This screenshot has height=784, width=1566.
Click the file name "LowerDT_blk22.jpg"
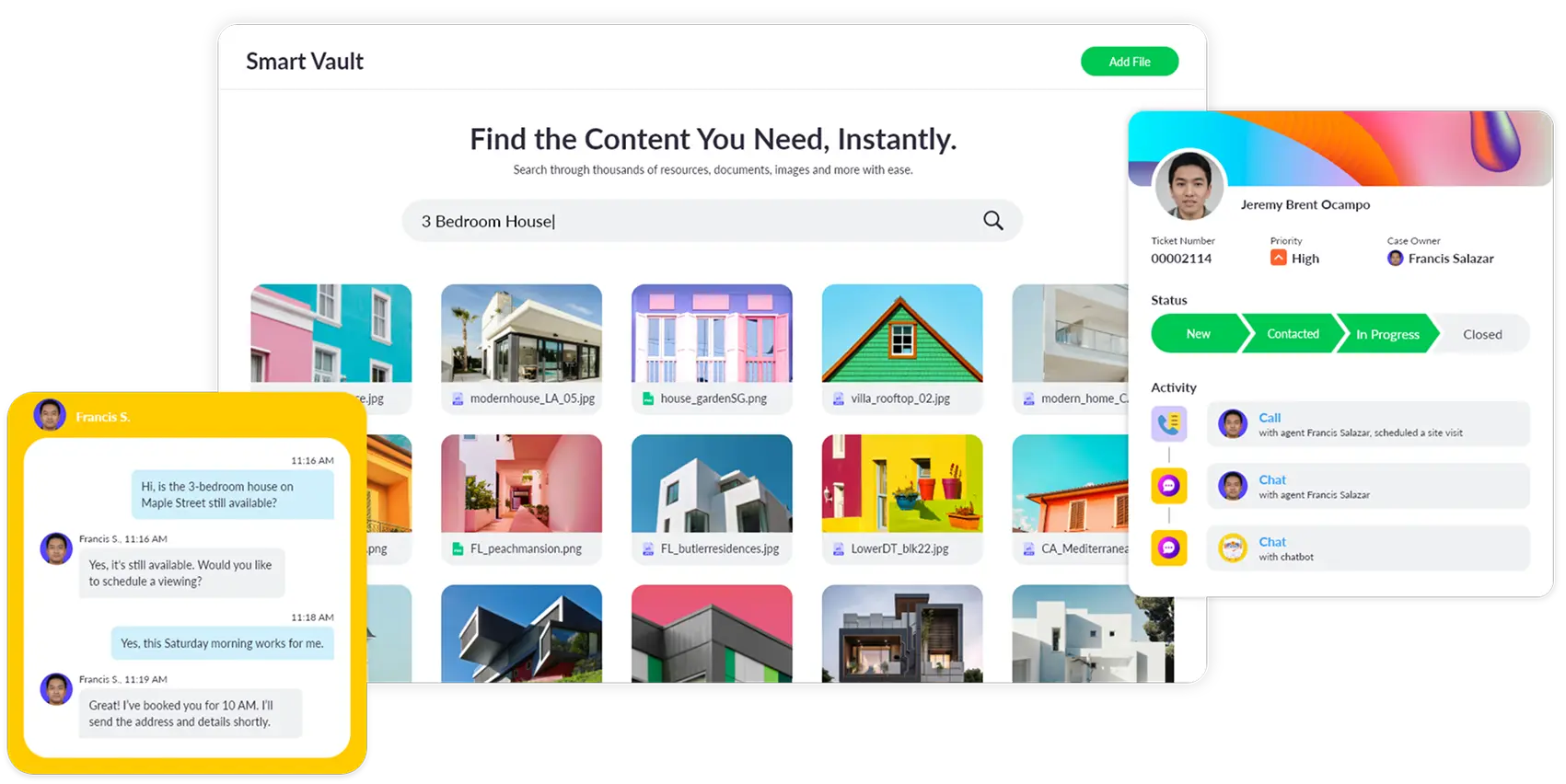899,548
